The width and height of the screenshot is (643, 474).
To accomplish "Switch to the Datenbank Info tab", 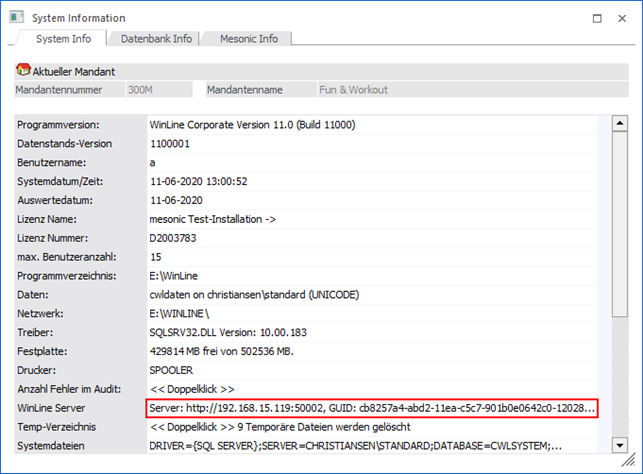I will pyautogui.click(x=156, y=39).
